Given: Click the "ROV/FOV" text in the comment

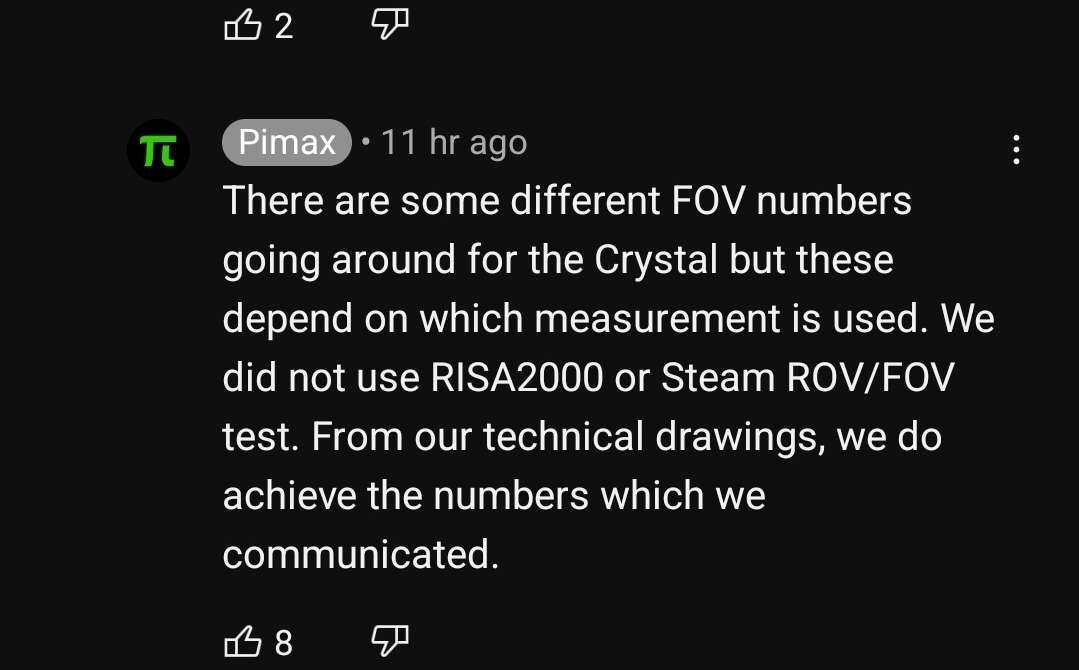Looking at the screenshot, I should pos(871,378).
